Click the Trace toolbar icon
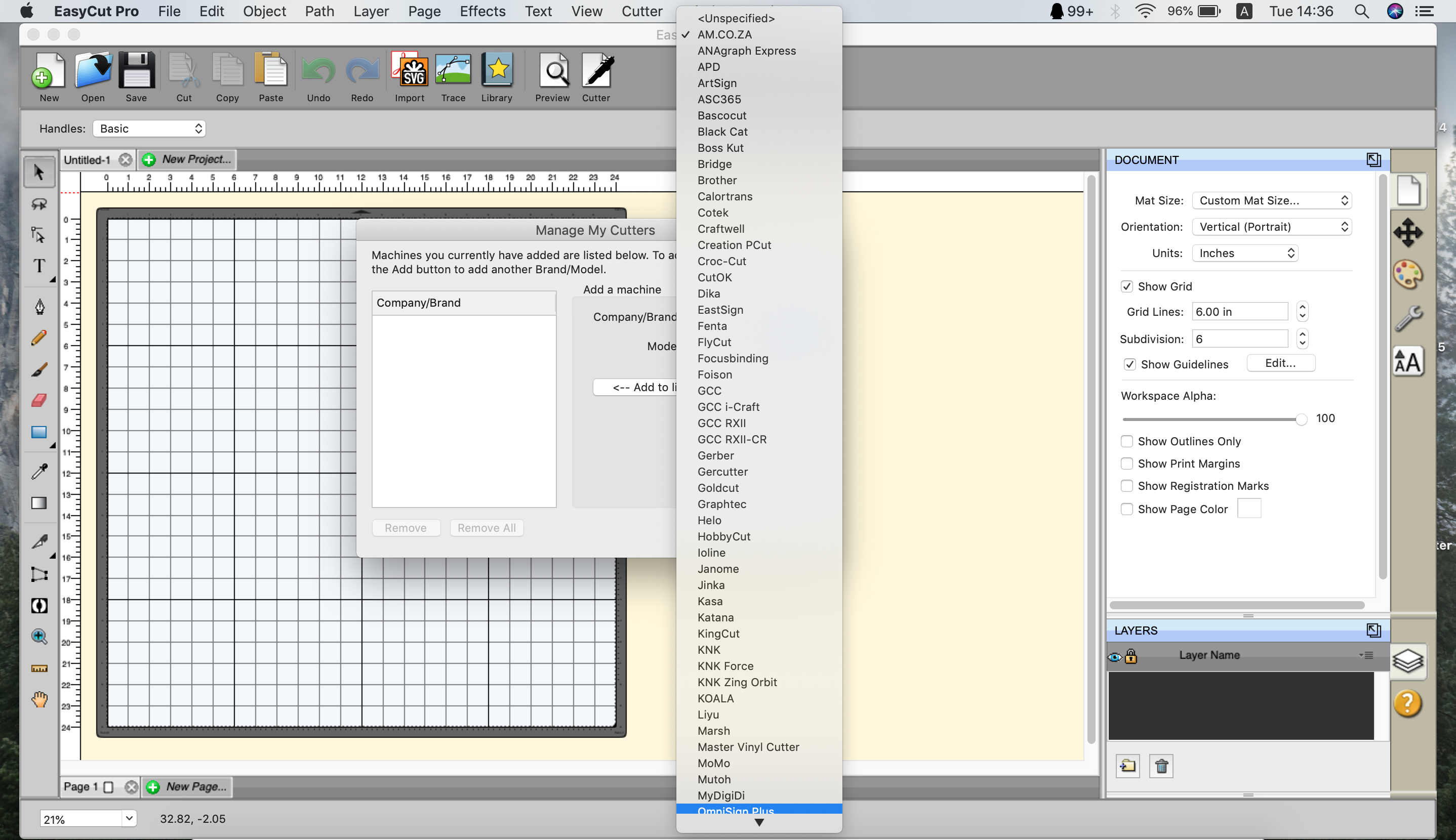The width and height of the screenshot is (1456, 840). coord(453,75)
